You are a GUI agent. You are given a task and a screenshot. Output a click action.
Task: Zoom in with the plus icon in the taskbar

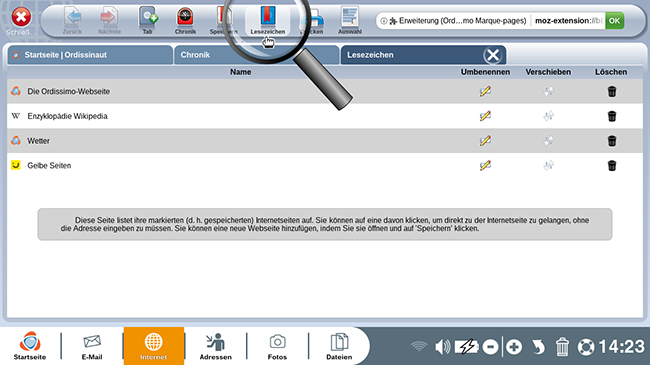coord(514,346)
